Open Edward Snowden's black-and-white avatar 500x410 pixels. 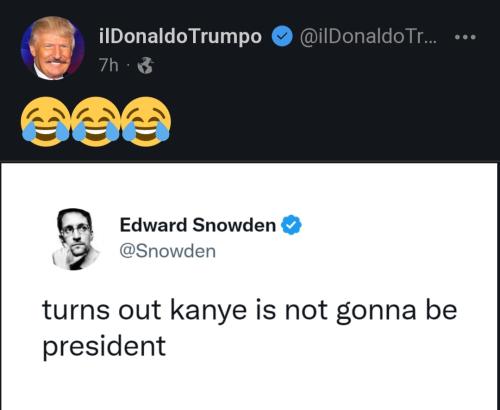tap(75, 239)
